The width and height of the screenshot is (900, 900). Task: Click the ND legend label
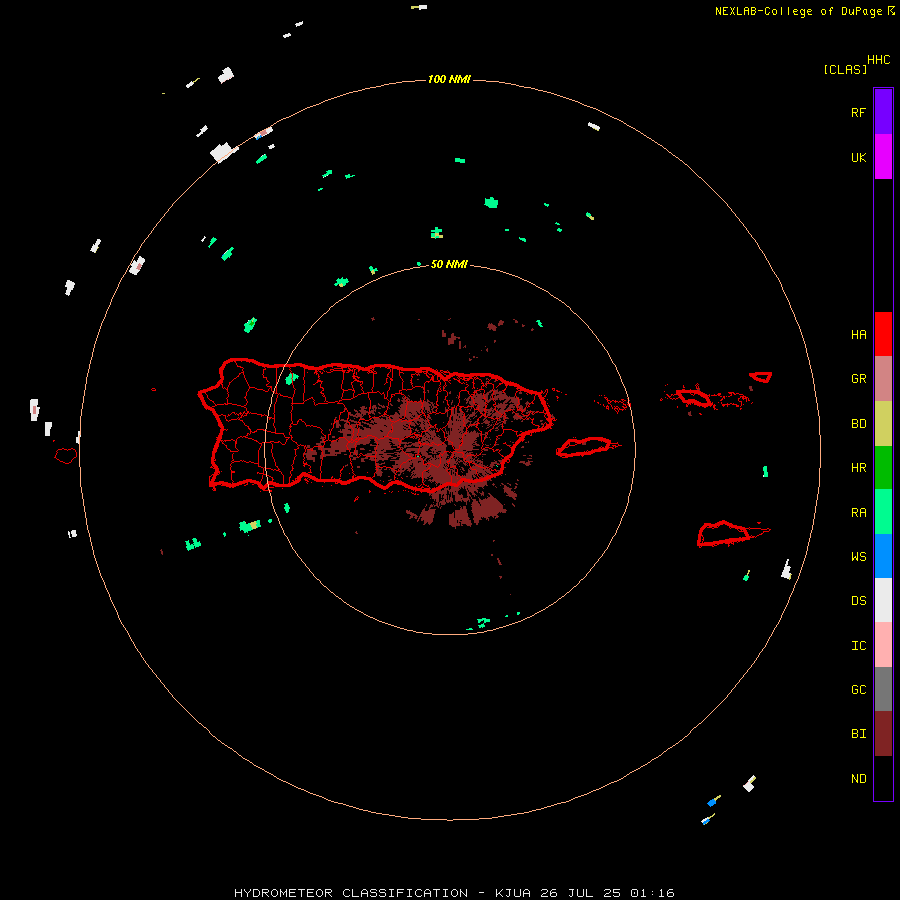[858, 779]
